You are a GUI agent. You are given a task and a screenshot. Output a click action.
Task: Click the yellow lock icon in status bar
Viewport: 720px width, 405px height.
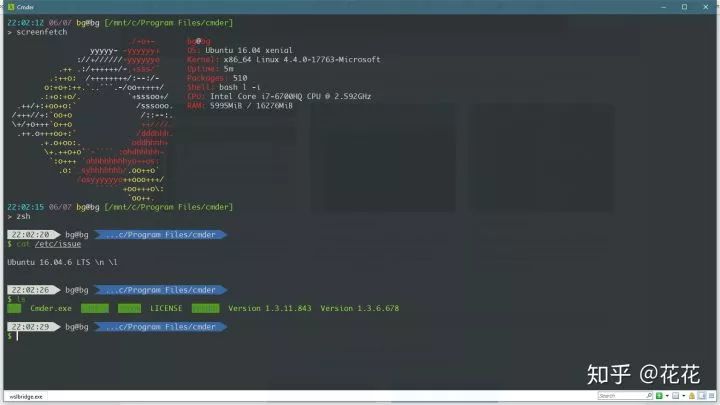tap(692, 396)
